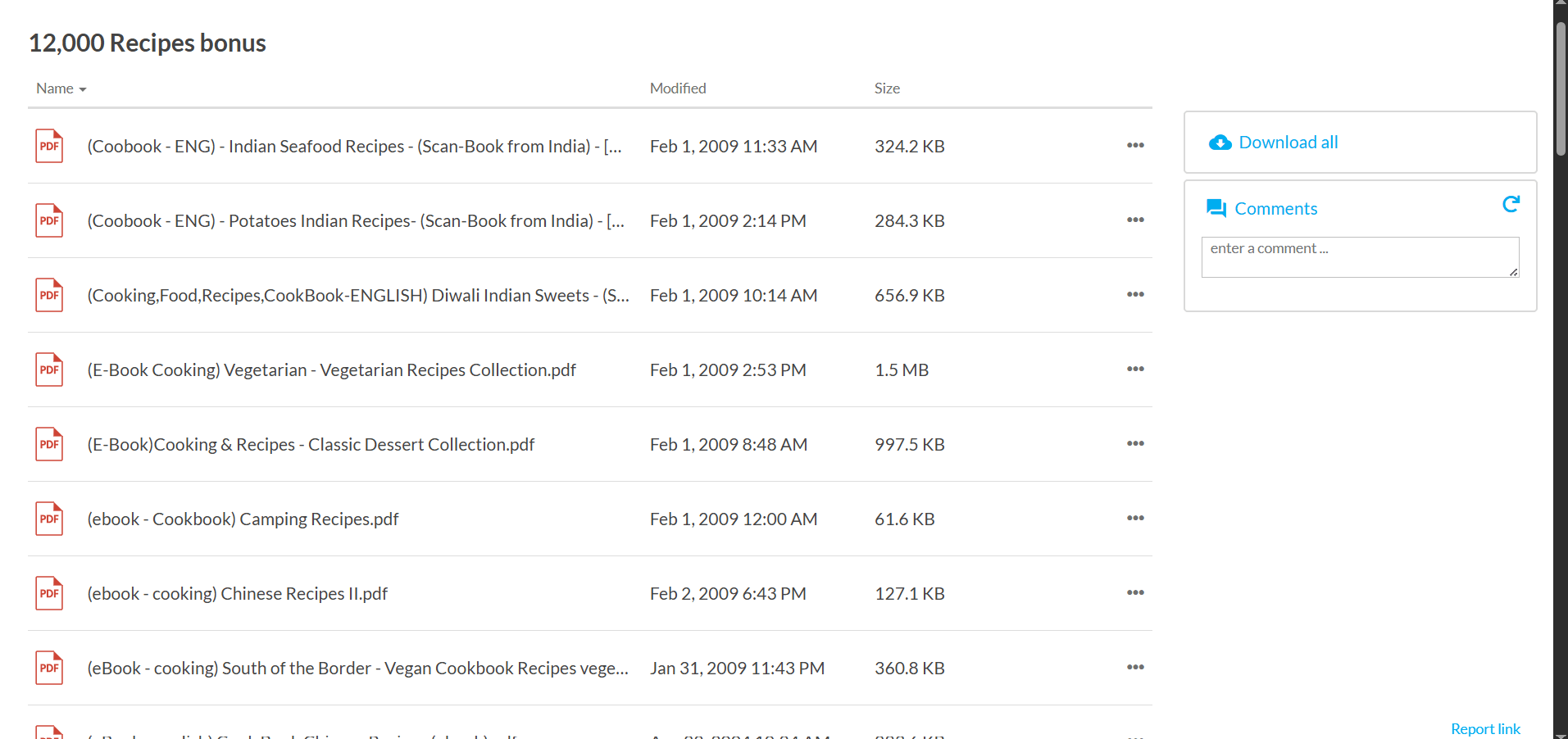
Task: Open more options for Chinese Recipes II.pdf
Action: [1135, 592]
